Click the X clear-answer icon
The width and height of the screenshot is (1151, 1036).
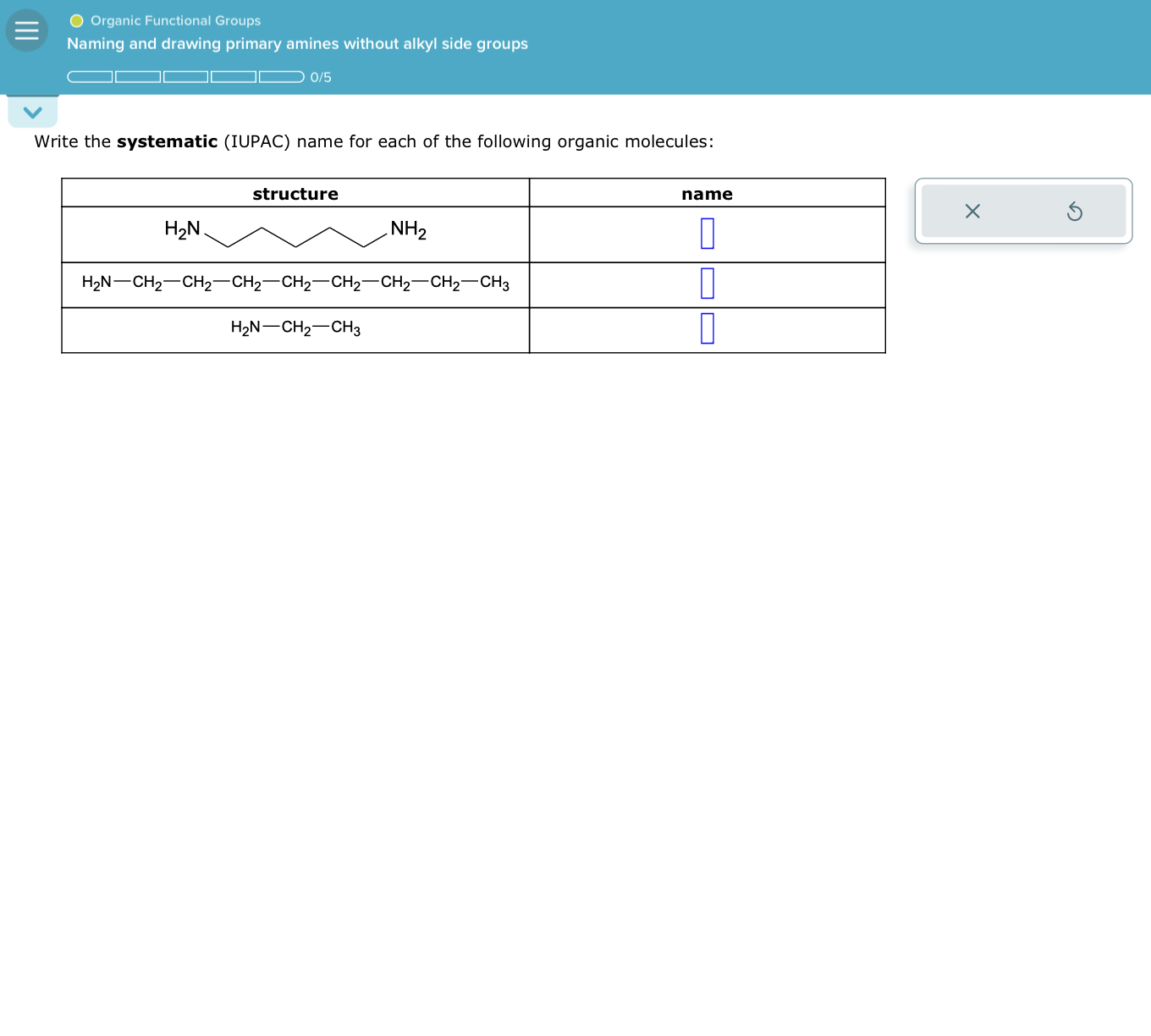pos(972,212)
